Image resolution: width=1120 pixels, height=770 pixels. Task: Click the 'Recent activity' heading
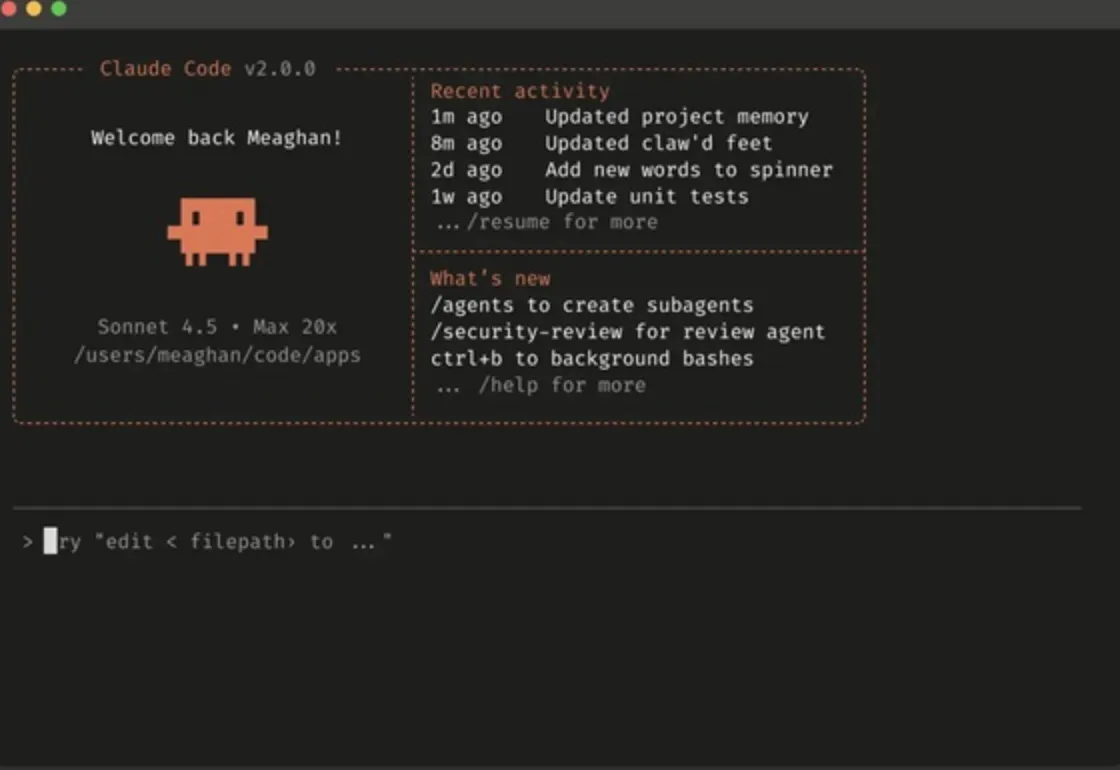pyautogui.click(x=520, y=91)
